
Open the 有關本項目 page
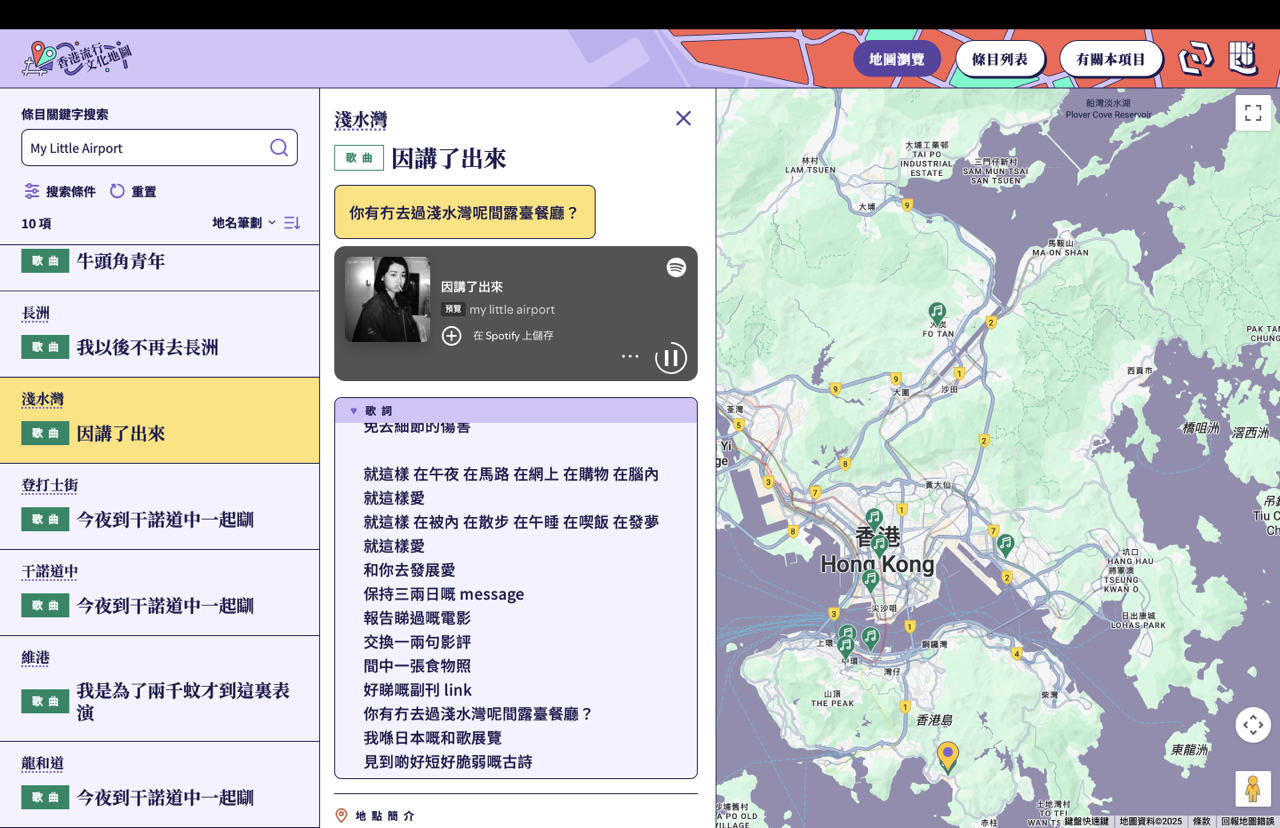tap(1110, 59)
